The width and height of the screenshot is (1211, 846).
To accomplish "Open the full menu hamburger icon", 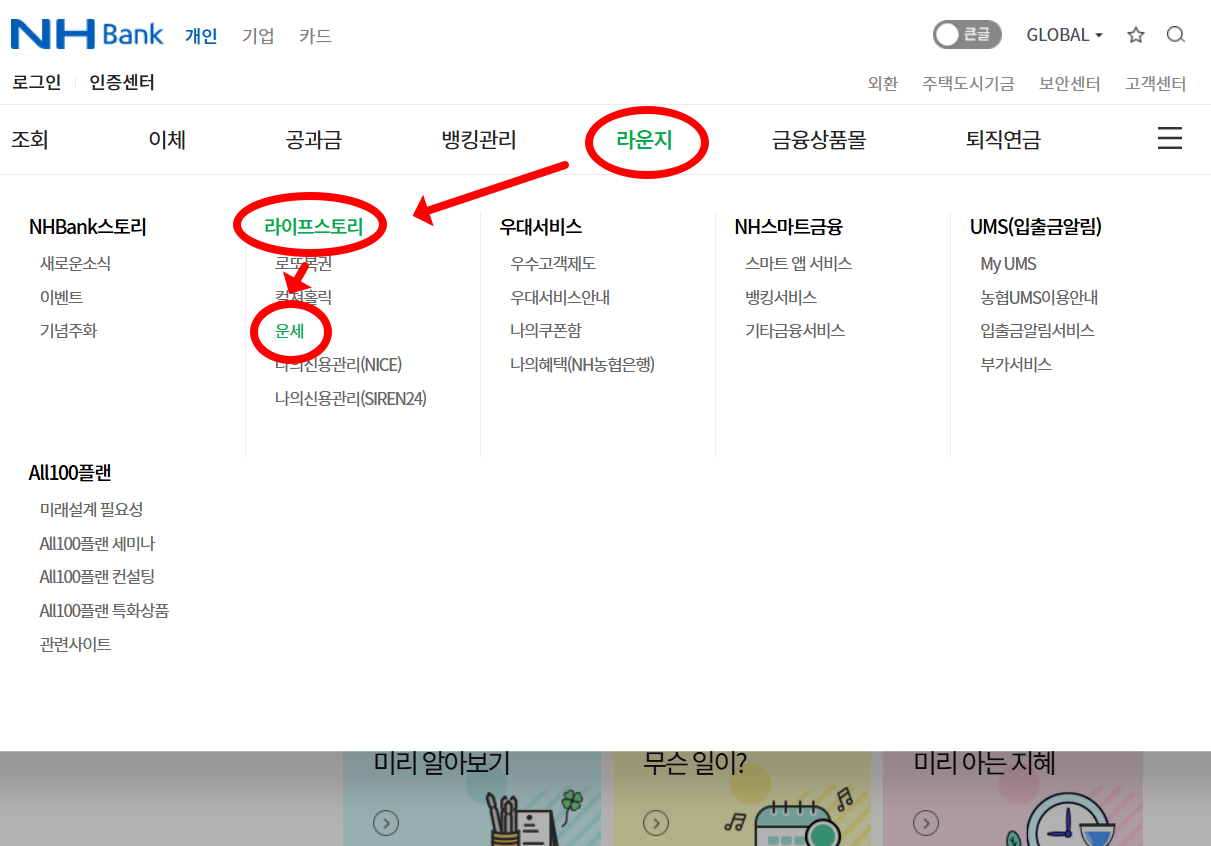I will pos(1169,138).
